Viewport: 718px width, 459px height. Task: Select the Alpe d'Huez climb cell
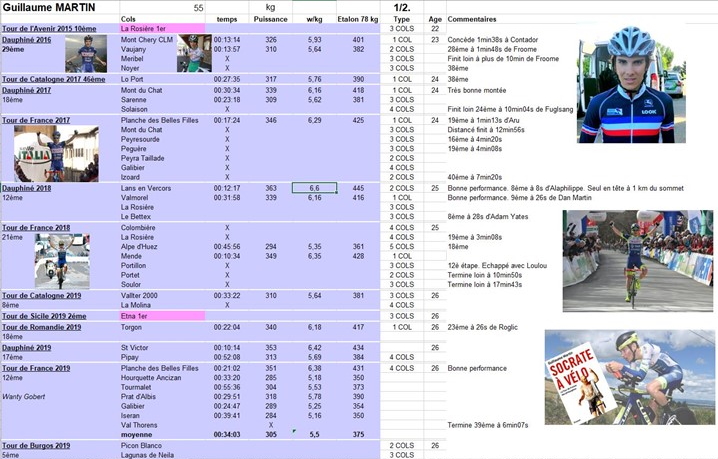139,246
